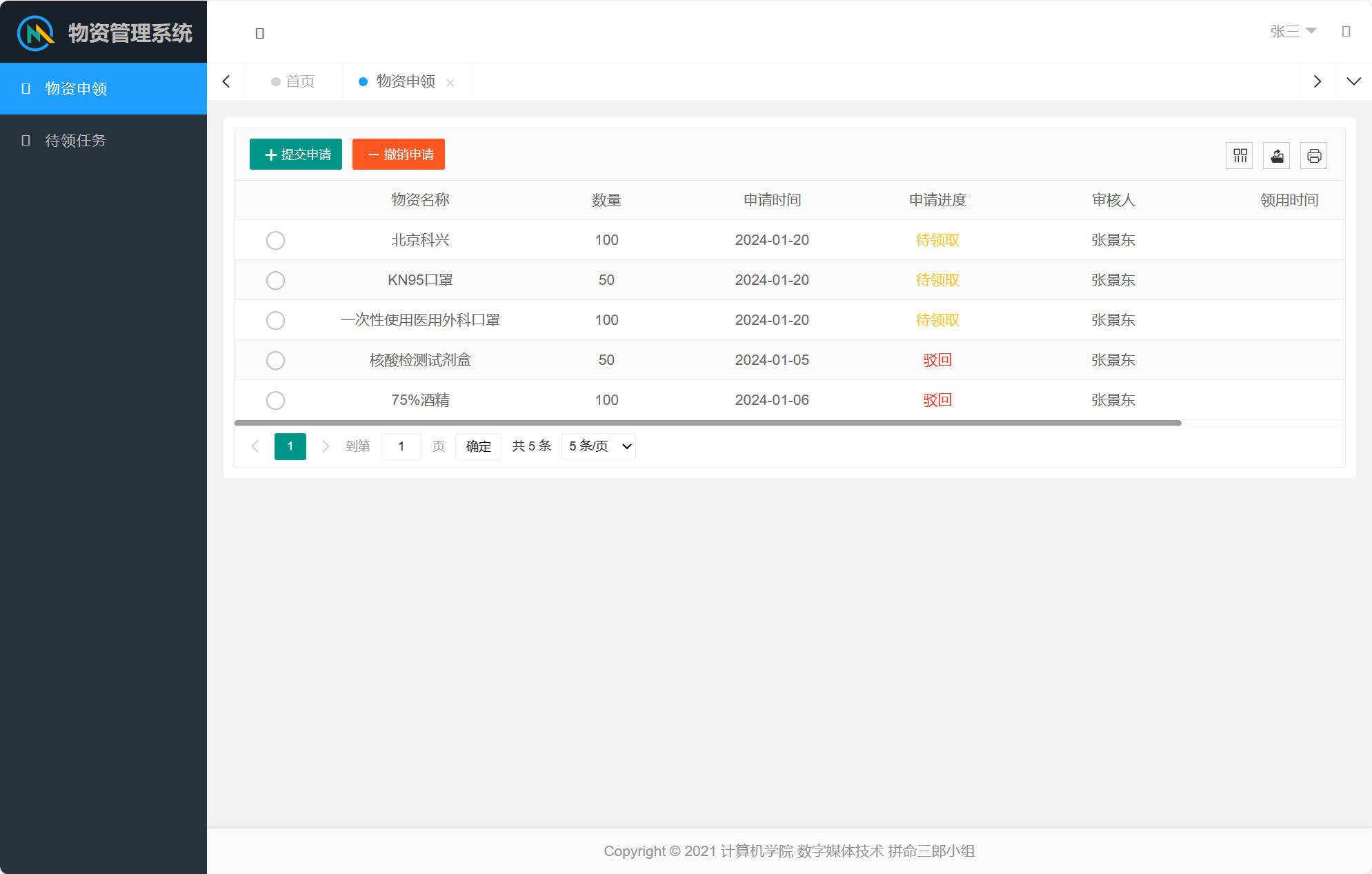
Task: Click the 提交申请 button
Action: (295, 154)
